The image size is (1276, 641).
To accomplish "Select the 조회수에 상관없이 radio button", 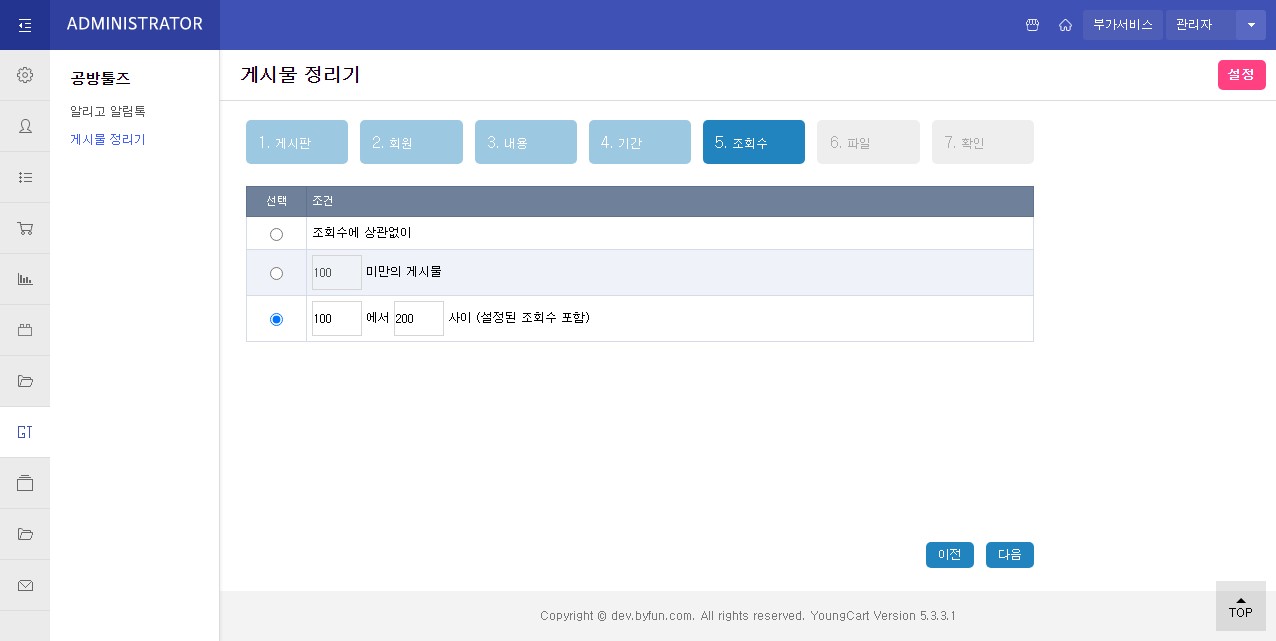I will click(276, 234).
